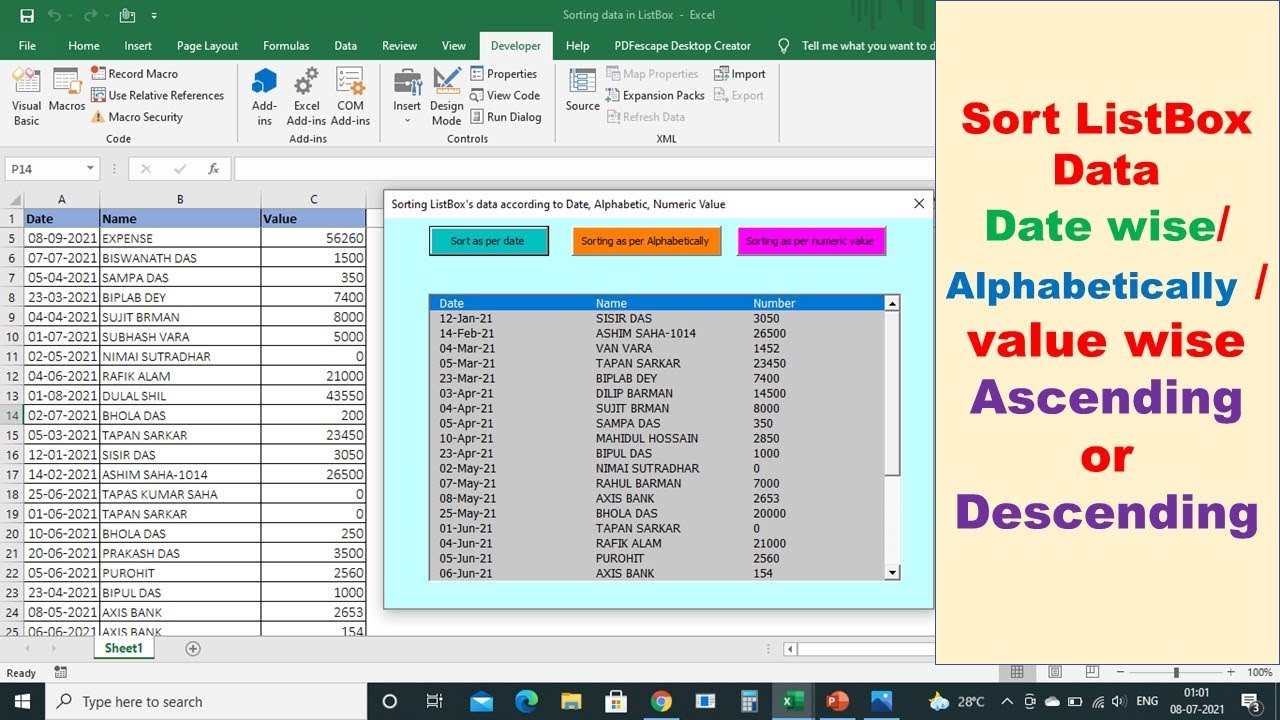
Task: Click the Sort as per date button
Action: coord(489,241)
